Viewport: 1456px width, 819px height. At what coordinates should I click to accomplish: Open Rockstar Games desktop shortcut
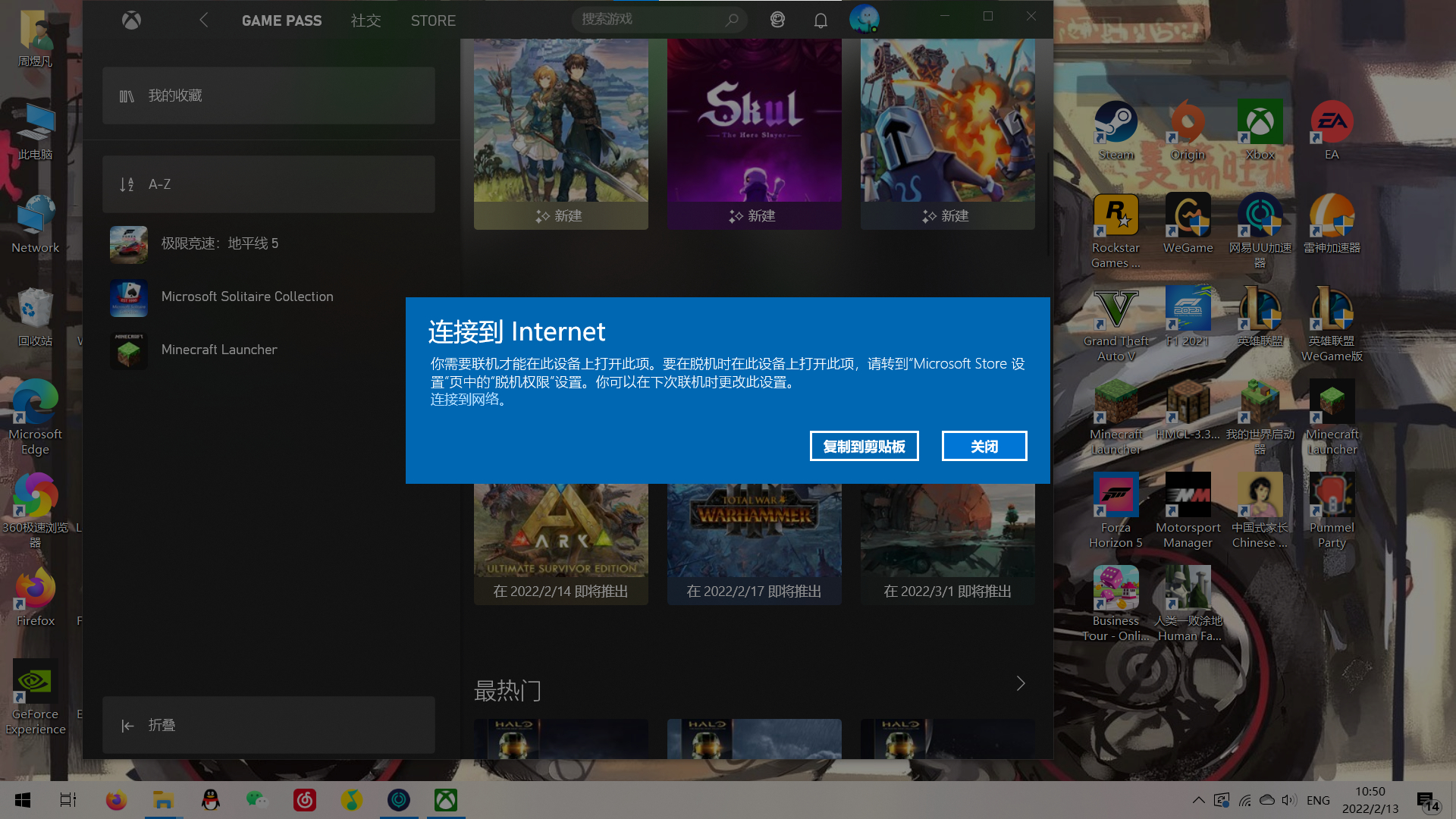1116,231
